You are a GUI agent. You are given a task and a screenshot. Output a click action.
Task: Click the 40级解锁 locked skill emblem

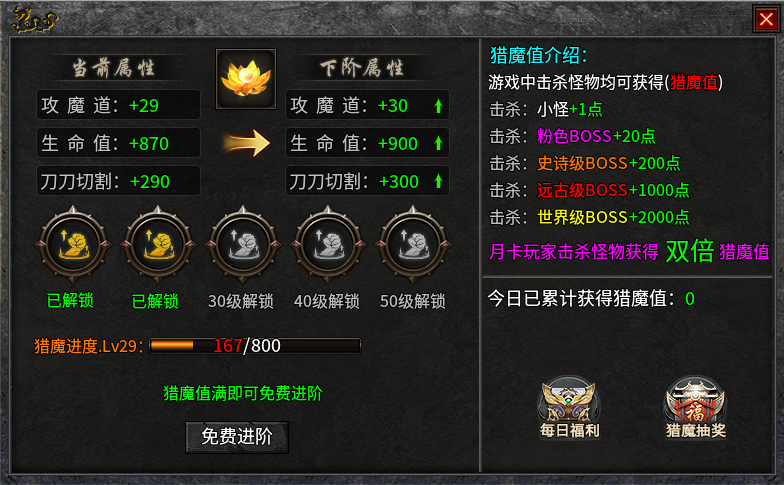coord(328,245)
